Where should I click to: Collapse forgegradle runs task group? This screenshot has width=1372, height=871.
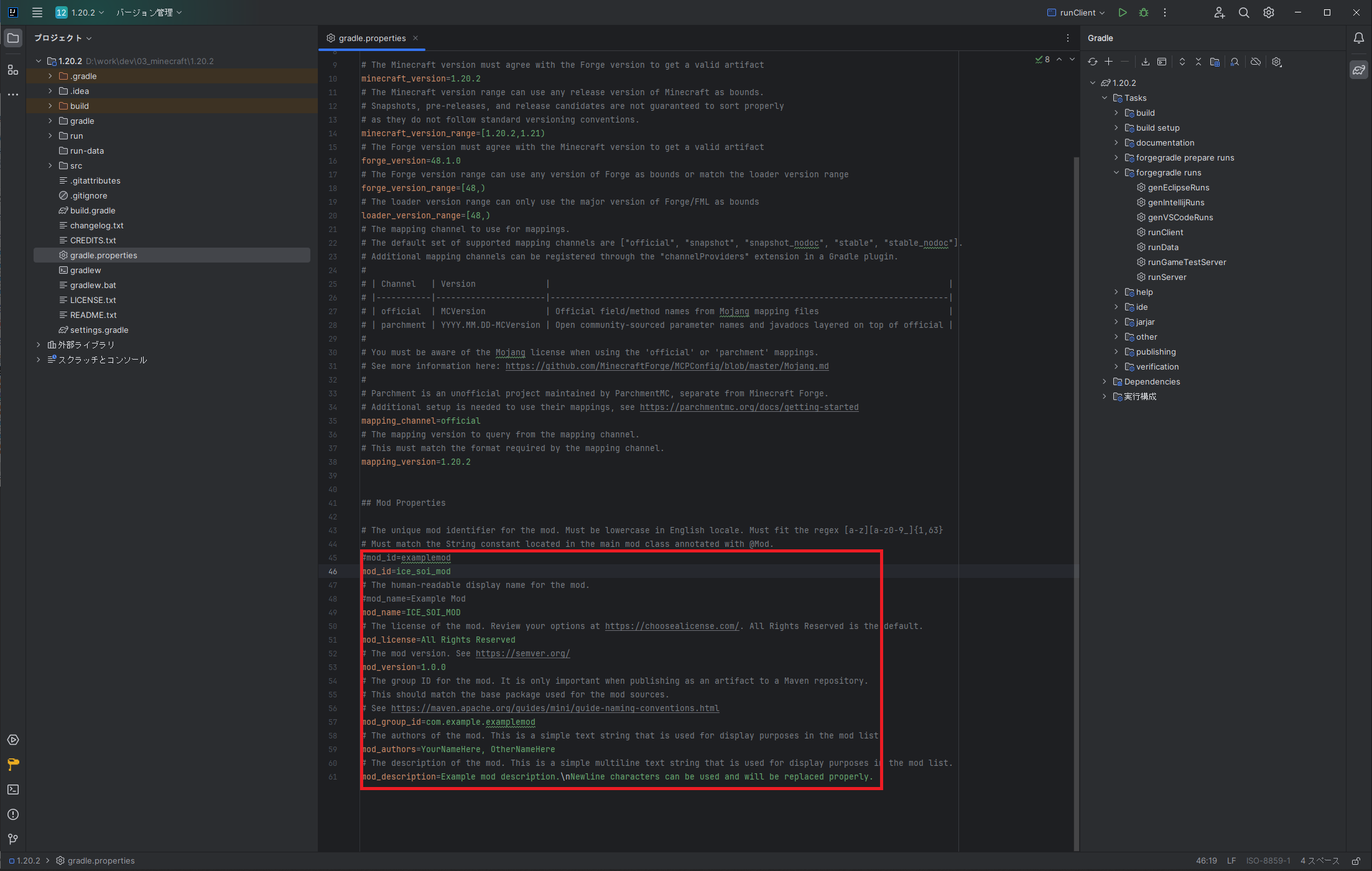coord(1116,172)
